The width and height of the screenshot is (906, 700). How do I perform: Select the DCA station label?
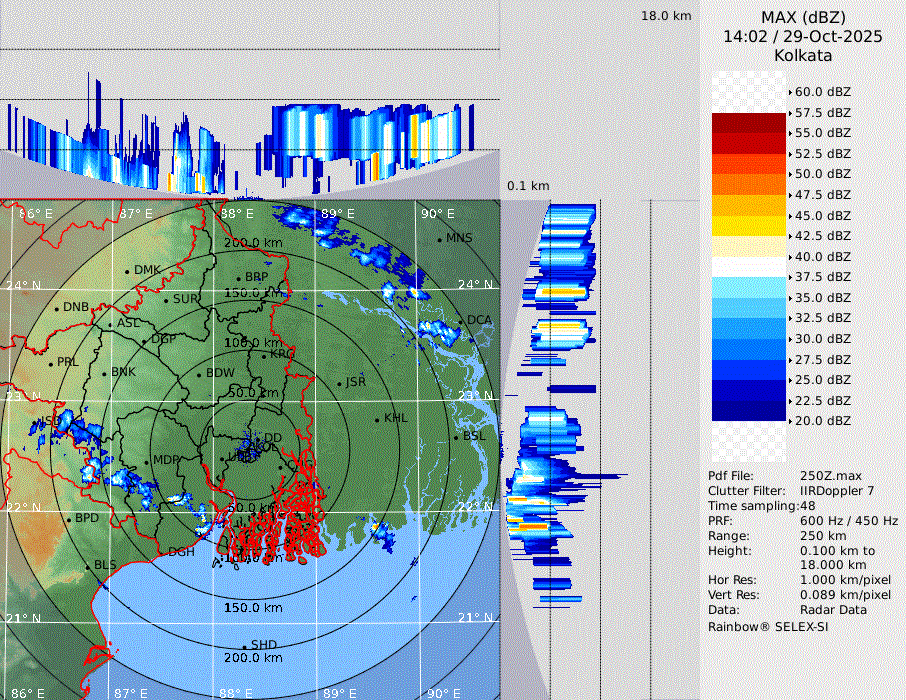pos(480,320)
